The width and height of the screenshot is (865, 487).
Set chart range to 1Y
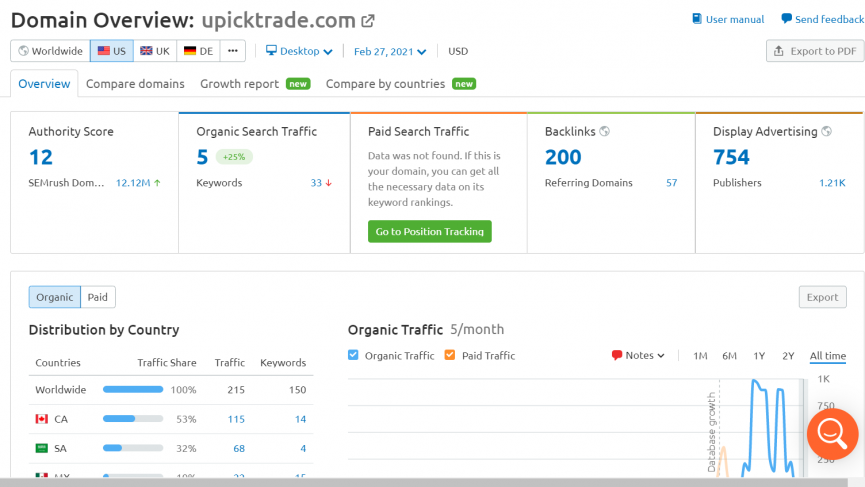tap(759, 356)
